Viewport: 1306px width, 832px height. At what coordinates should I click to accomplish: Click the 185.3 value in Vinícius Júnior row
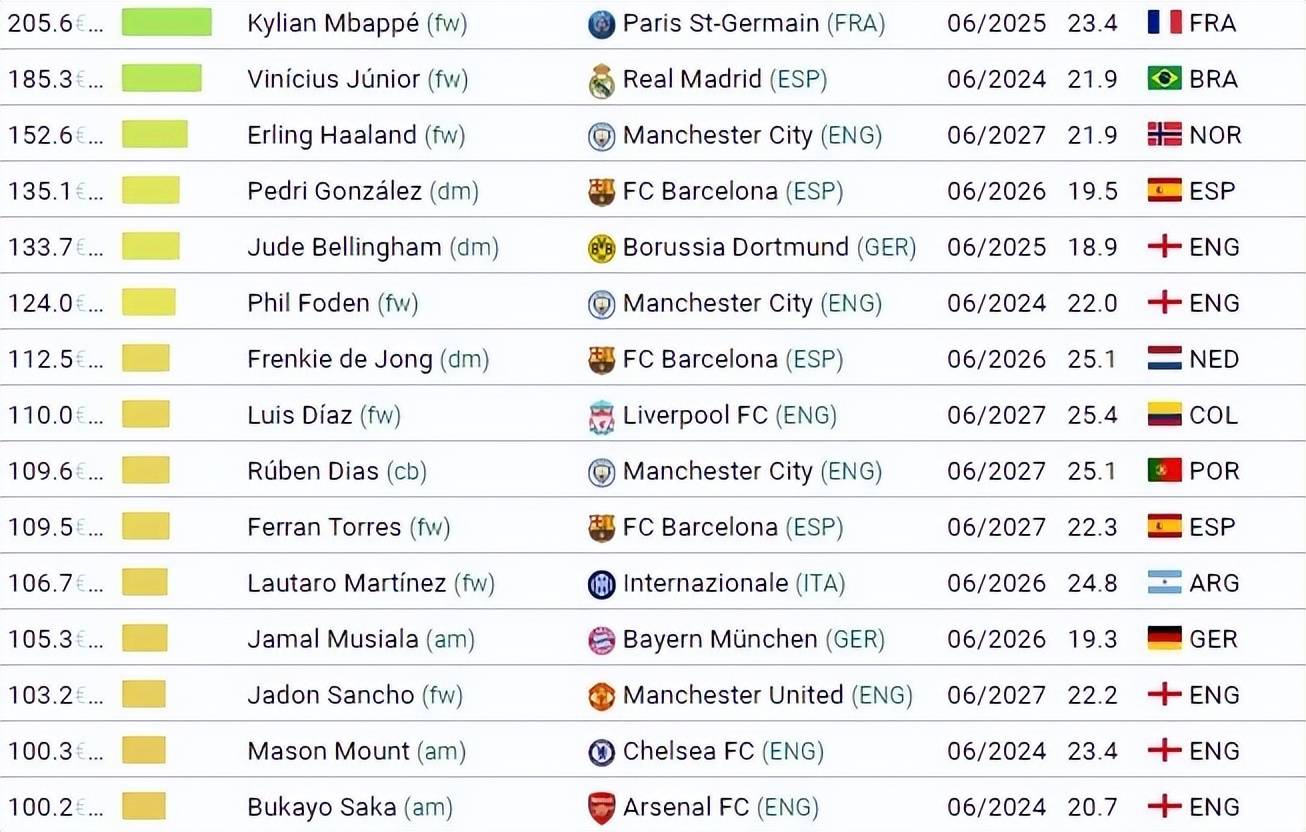point(40,79)
